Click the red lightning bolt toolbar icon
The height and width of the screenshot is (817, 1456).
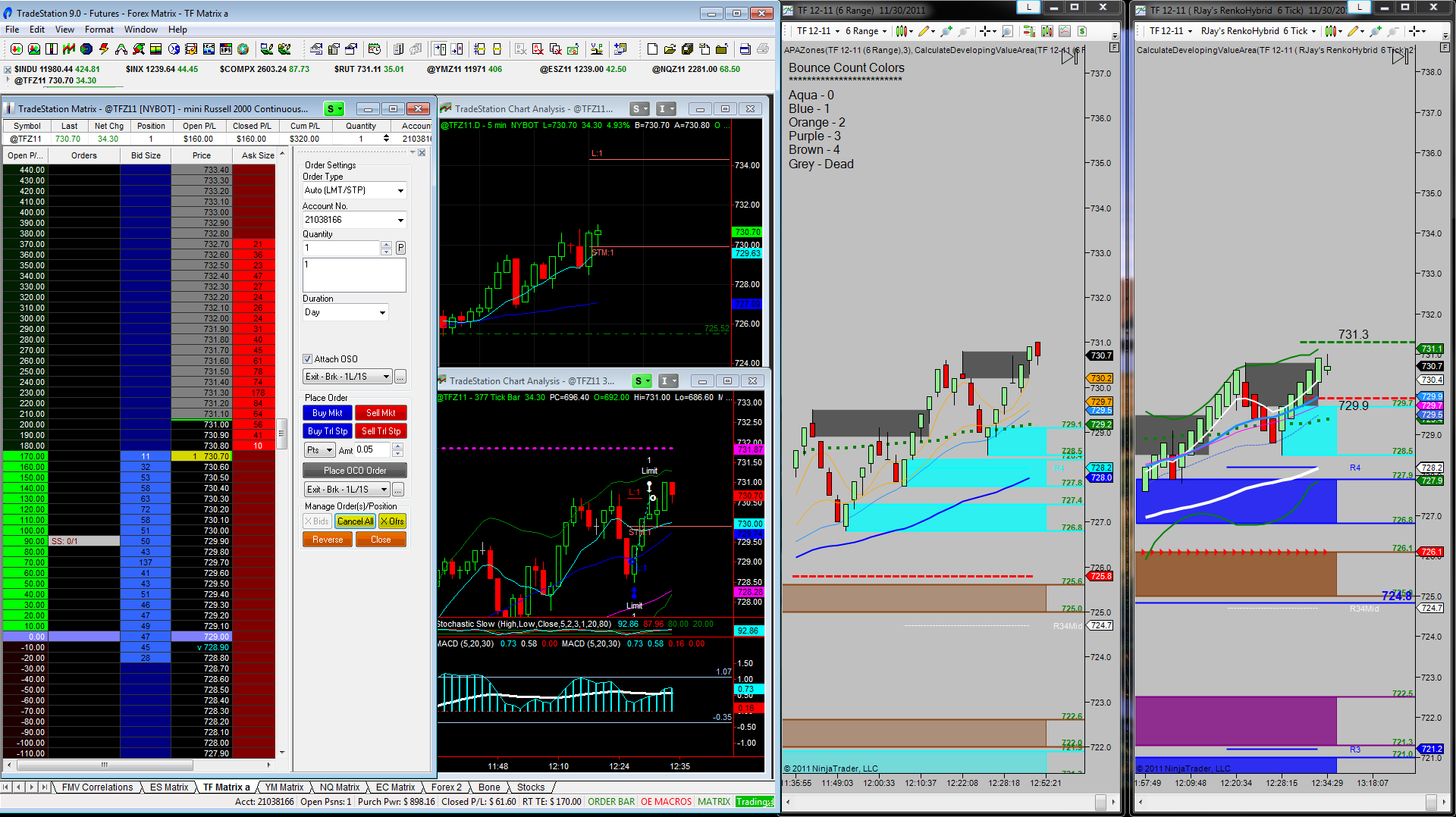[x=104, y=49]
